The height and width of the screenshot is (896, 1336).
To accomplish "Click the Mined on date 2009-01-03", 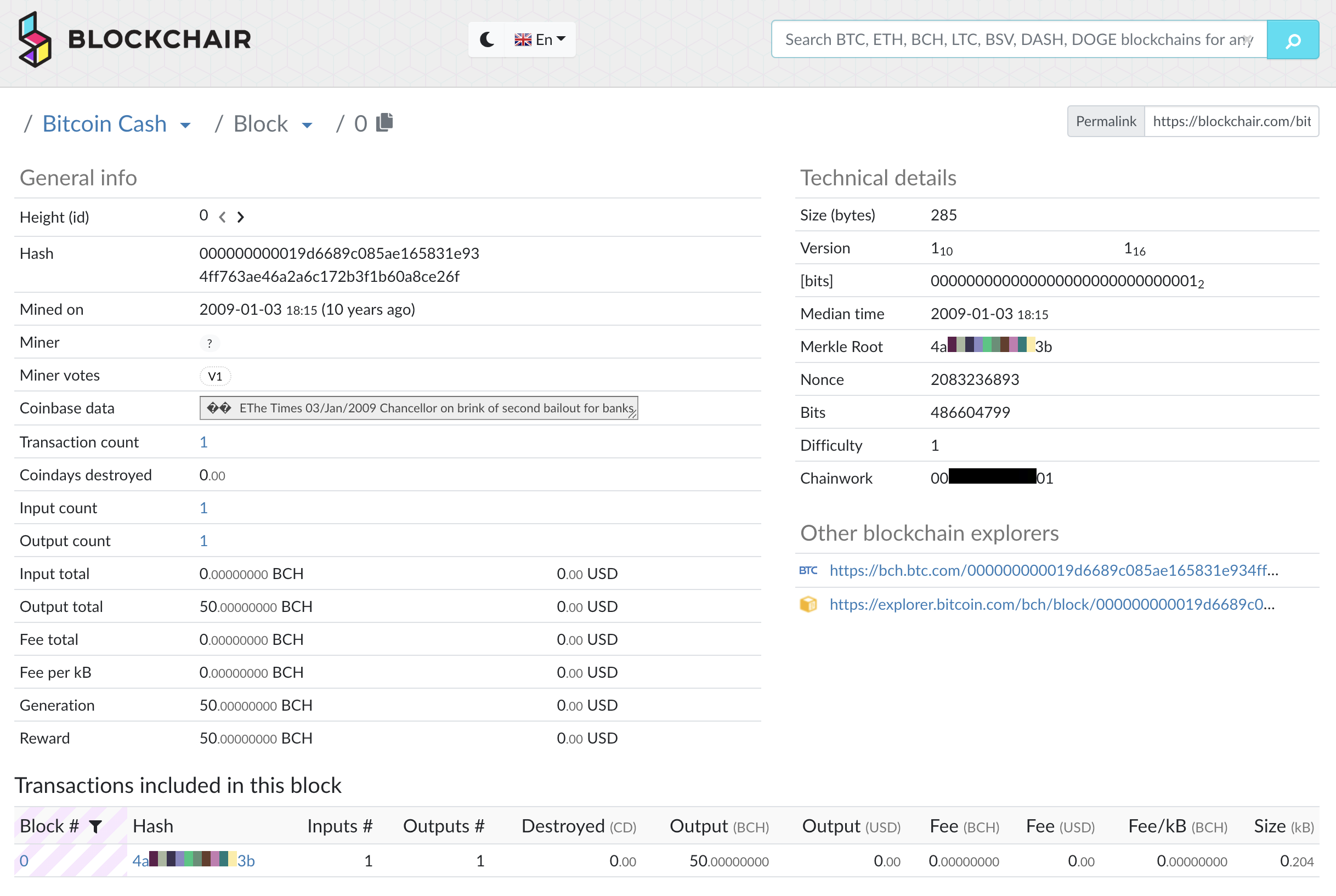I will coord(240,309).
